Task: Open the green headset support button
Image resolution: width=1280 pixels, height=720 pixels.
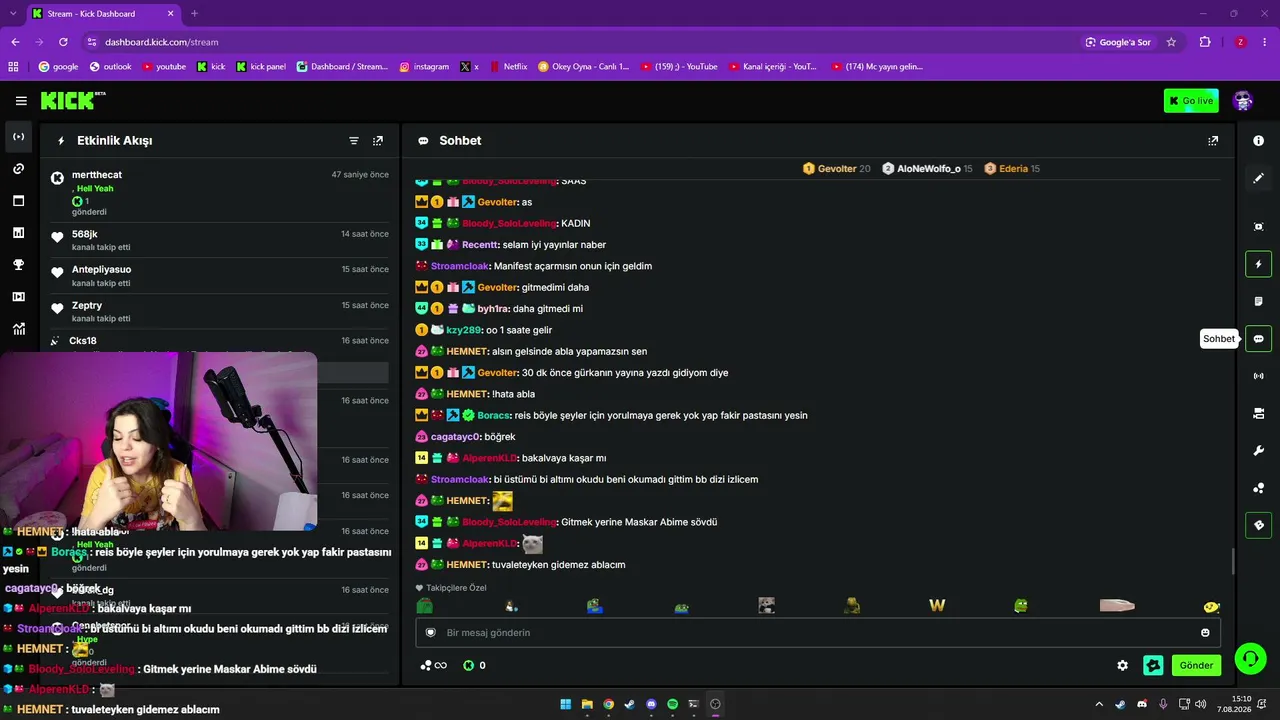Action: [x=1250, y=659]
